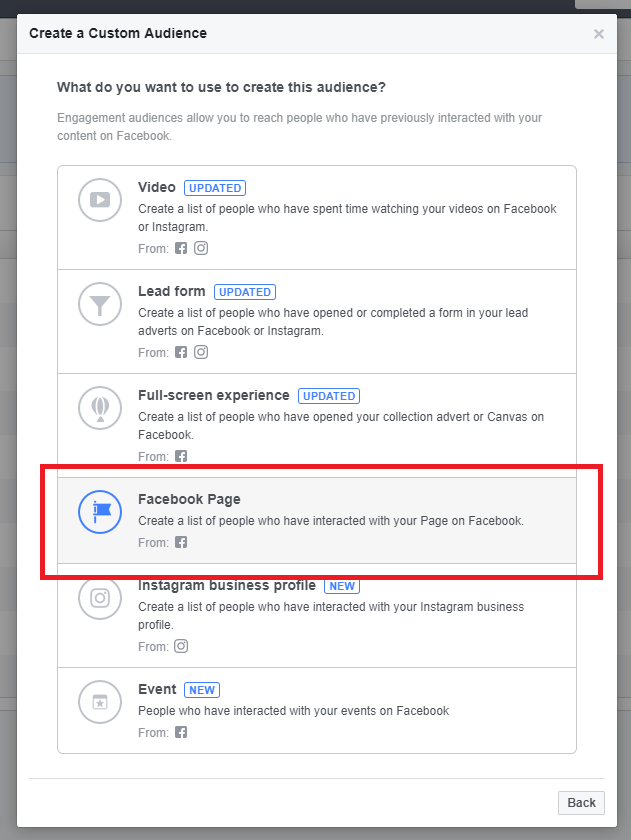Click the Instagram icon under Instagram business profile
631x840 pixels.
coord(180,646)
